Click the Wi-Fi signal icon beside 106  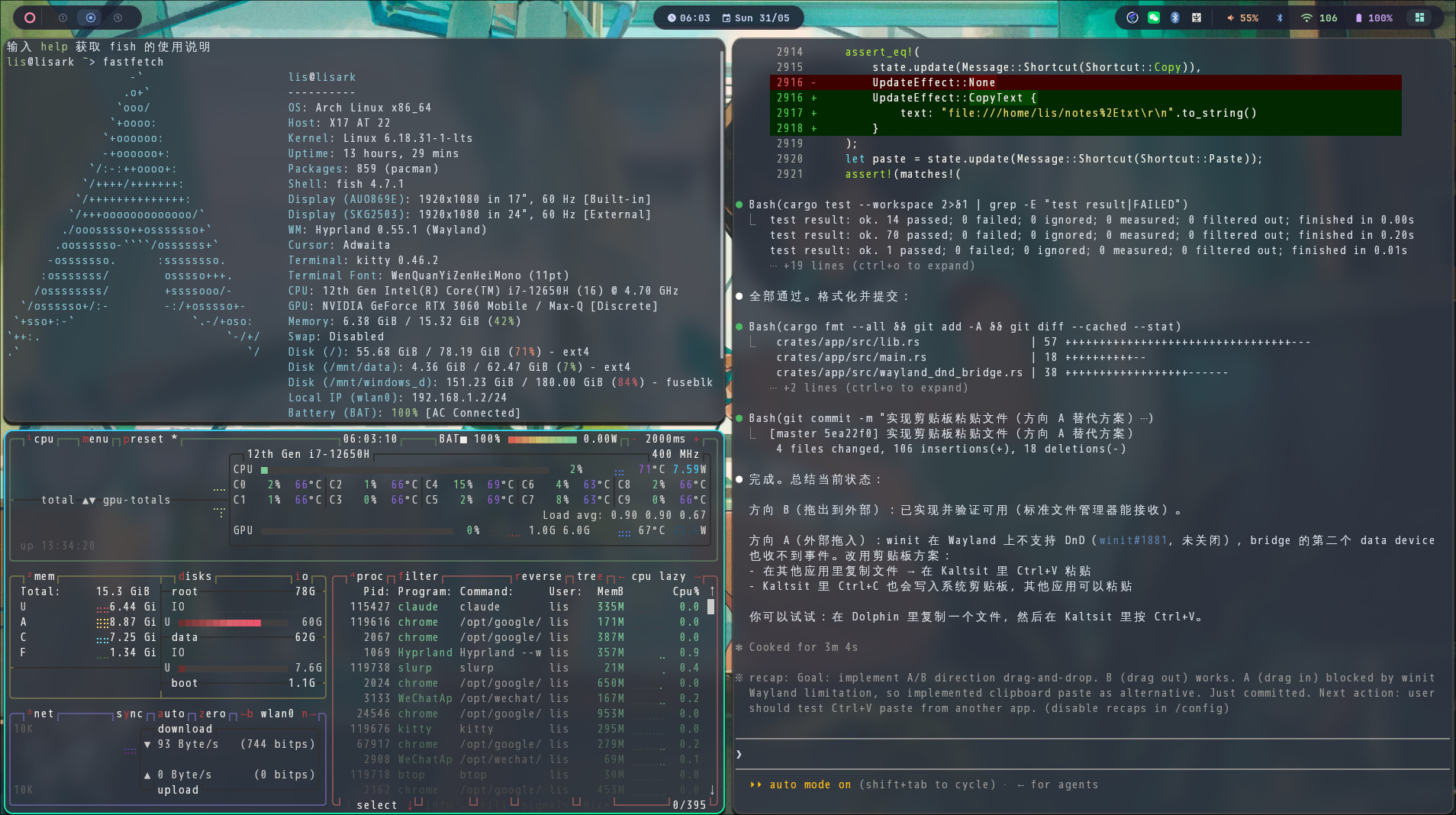(1306, 18)
